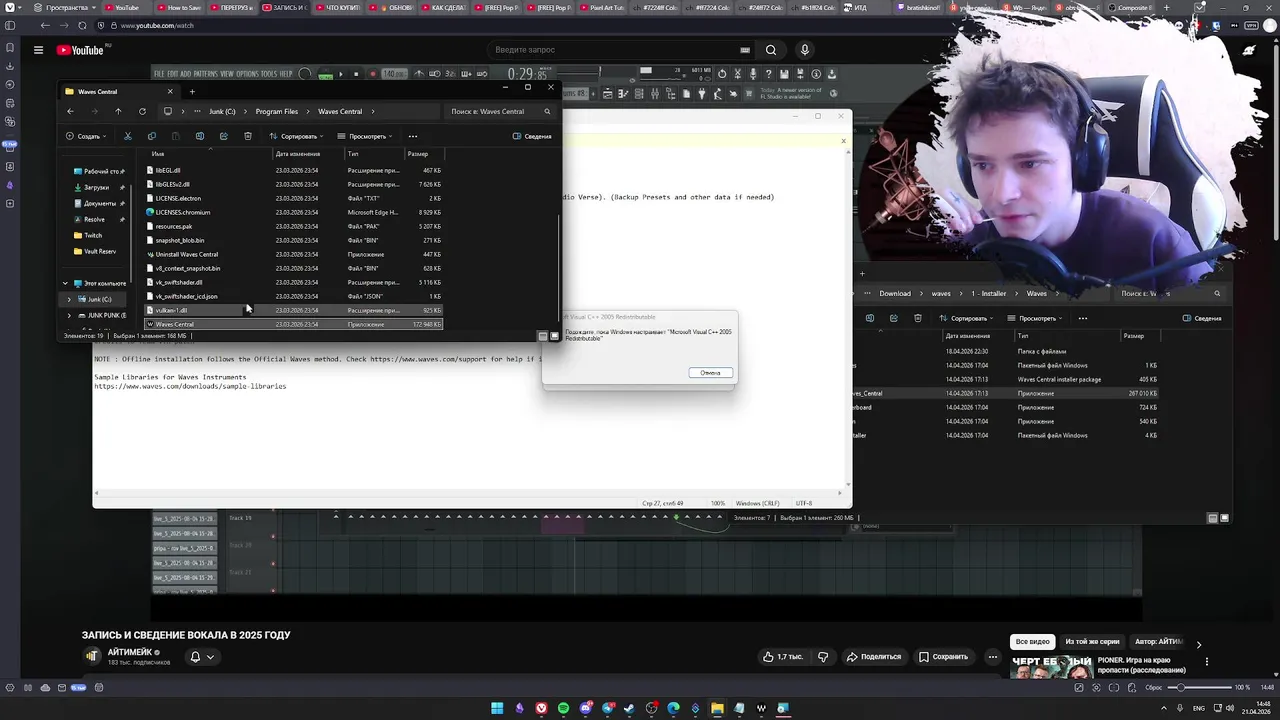Select the Автор: АЙТИМЕЙК chip

(1158, 642)
